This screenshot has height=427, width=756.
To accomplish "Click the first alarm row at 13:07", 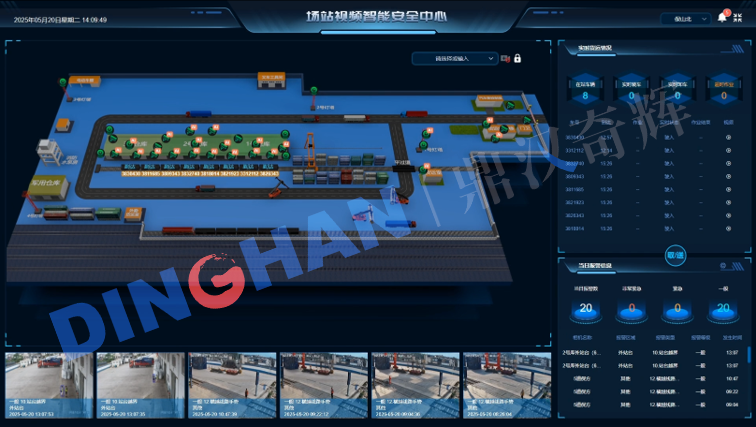I will [650, 352].
